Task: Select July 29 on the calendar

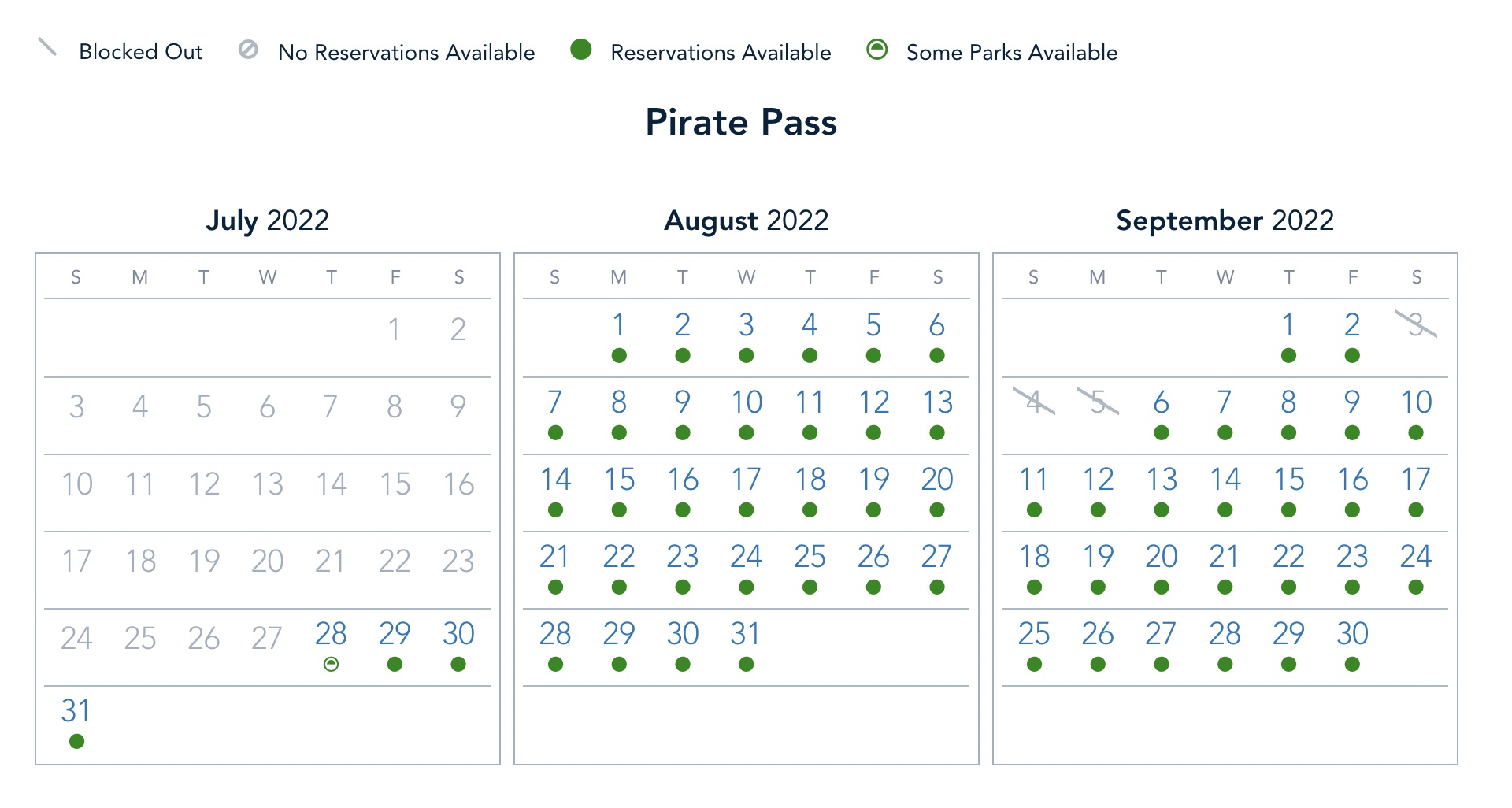Action: point(395,634)
